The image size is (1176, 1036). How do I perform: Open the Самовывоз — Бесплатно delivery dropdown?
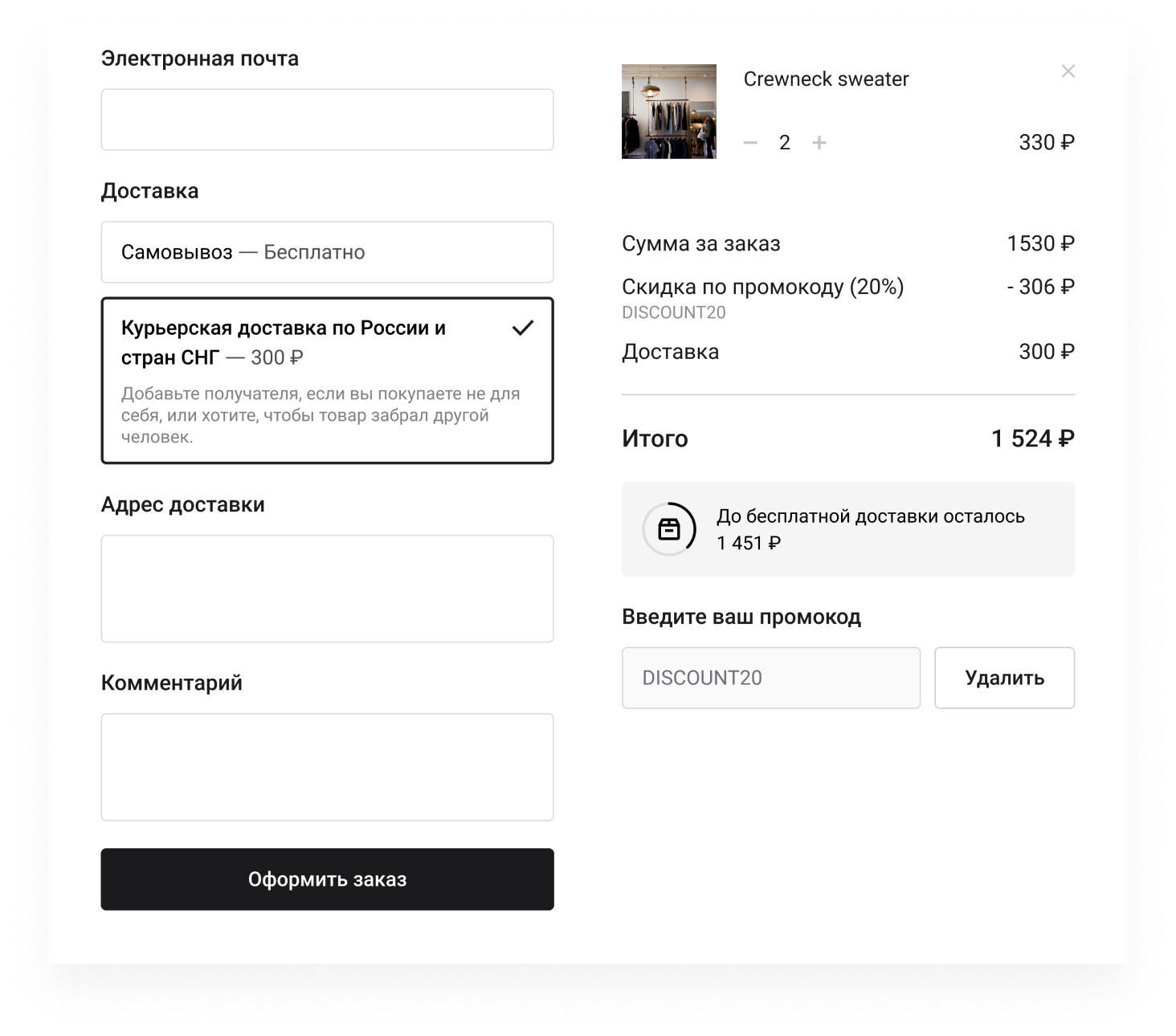tap(327, 251)
